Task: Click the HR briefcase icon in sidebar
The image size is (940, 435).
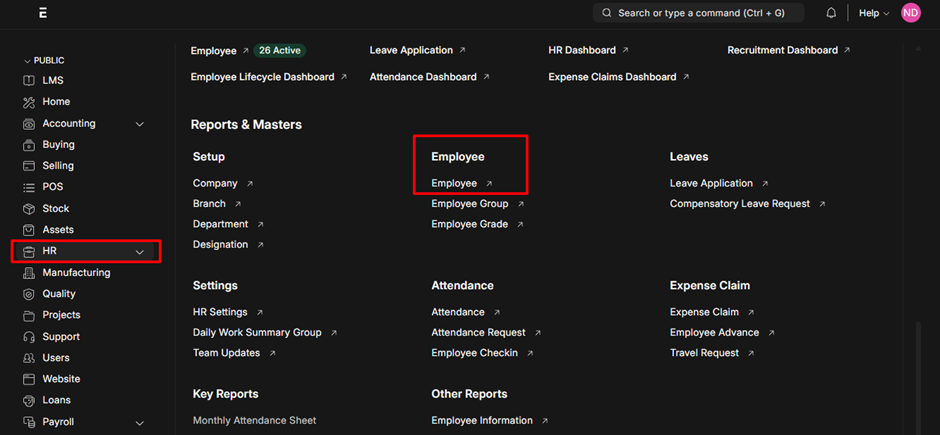Action: [x=29, y=252]
